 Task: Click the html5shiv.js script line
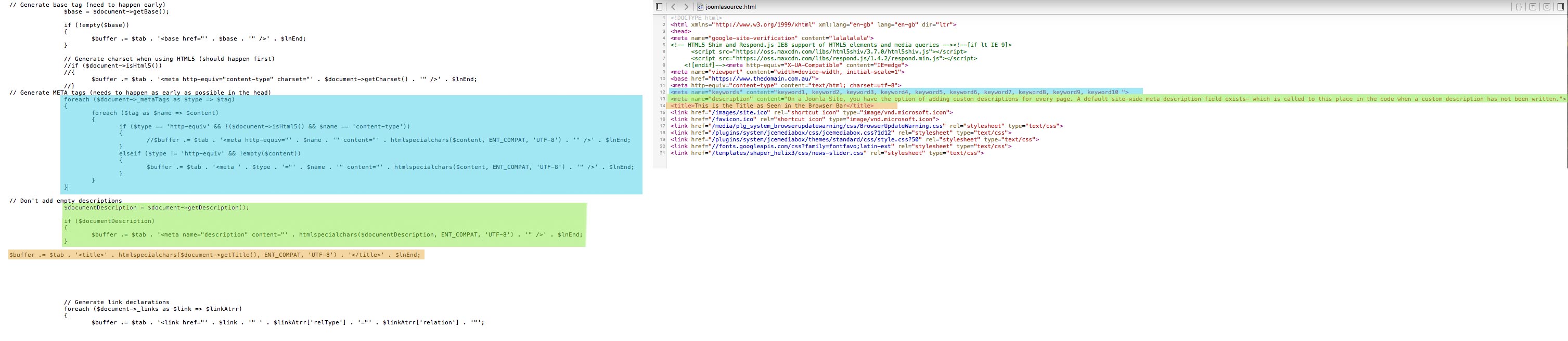(828, 51)
